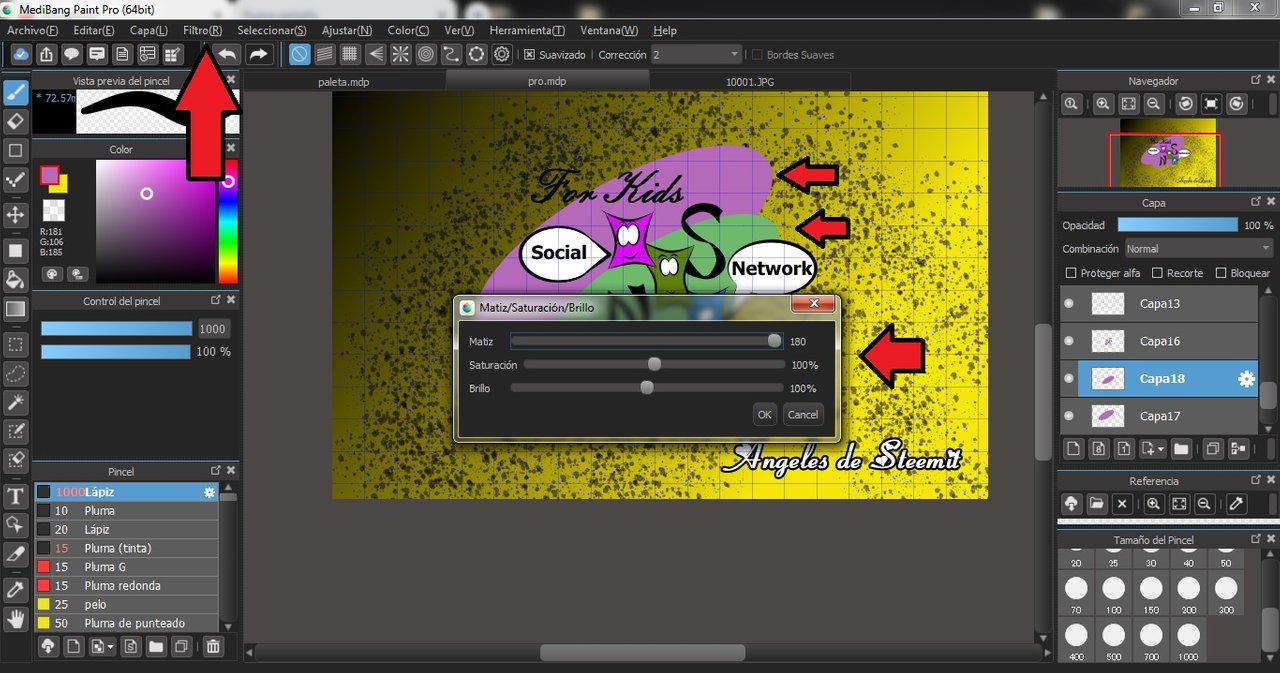
Task: Open the Archivo menu
Action: [x=32, y=31]
